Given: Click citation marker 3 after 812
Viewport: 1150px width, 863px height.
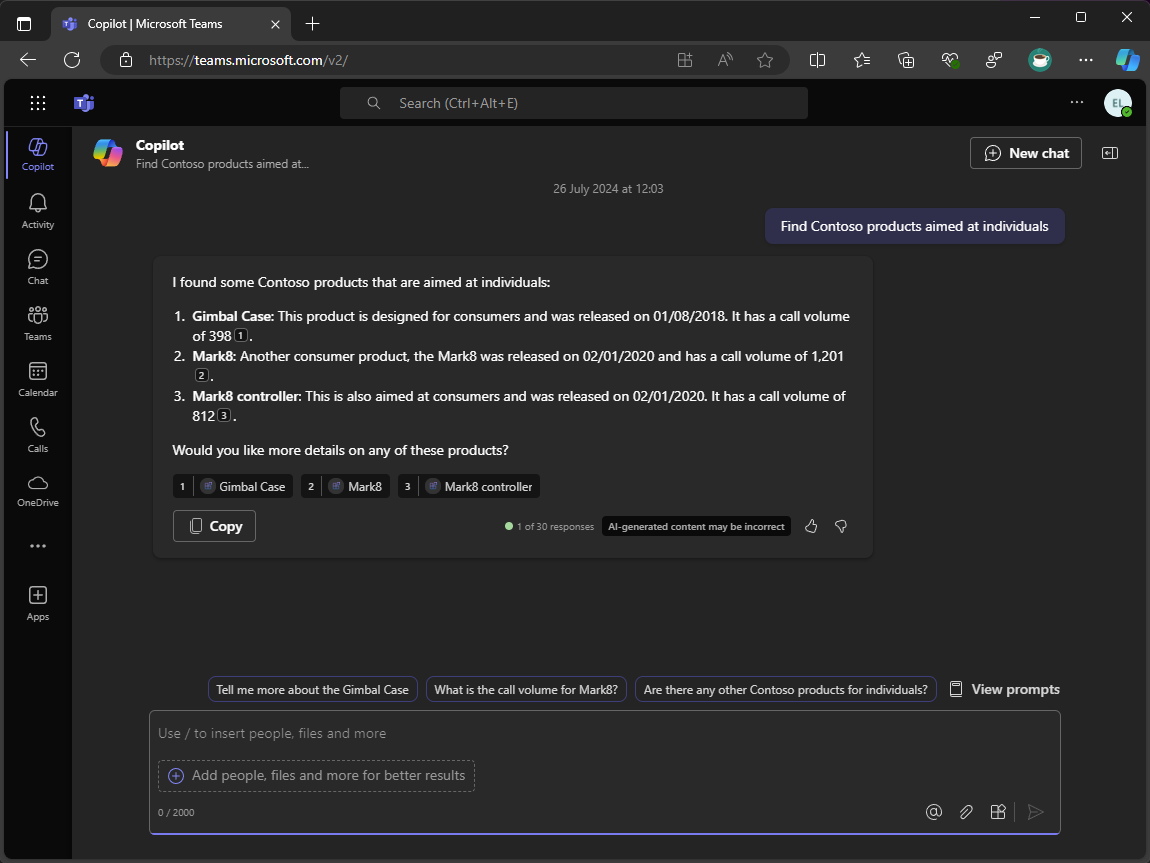Looking at the screenshot, I should tap(224, 416).
